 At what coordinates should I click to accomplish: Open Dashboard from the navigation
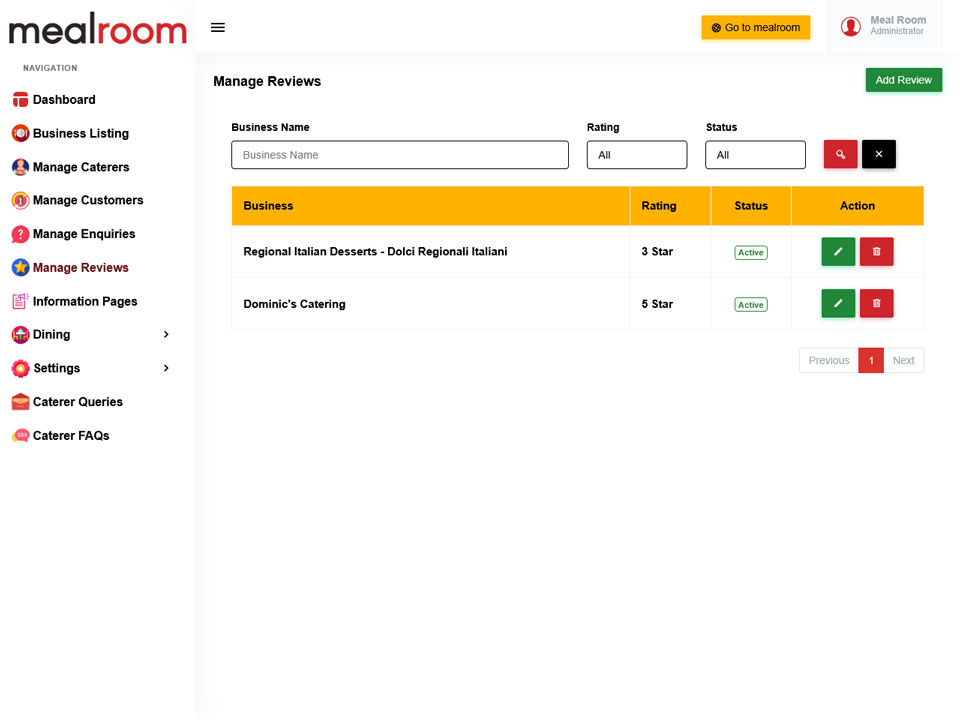64,100
